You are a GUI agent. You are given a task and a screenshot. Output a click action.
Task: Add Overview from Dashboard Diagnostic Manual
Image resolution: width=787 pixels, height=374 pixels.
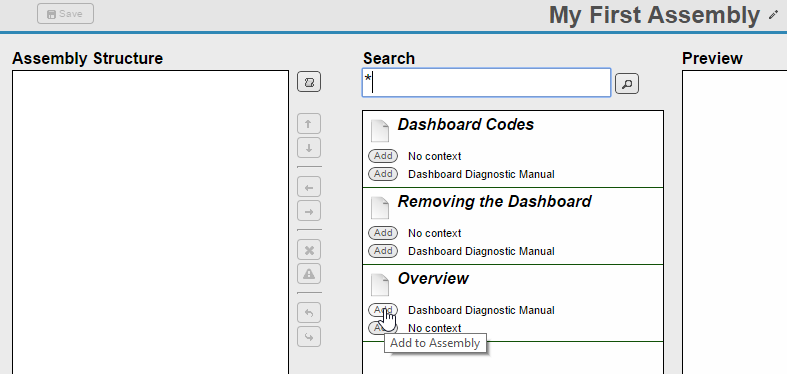pos(383,310)
